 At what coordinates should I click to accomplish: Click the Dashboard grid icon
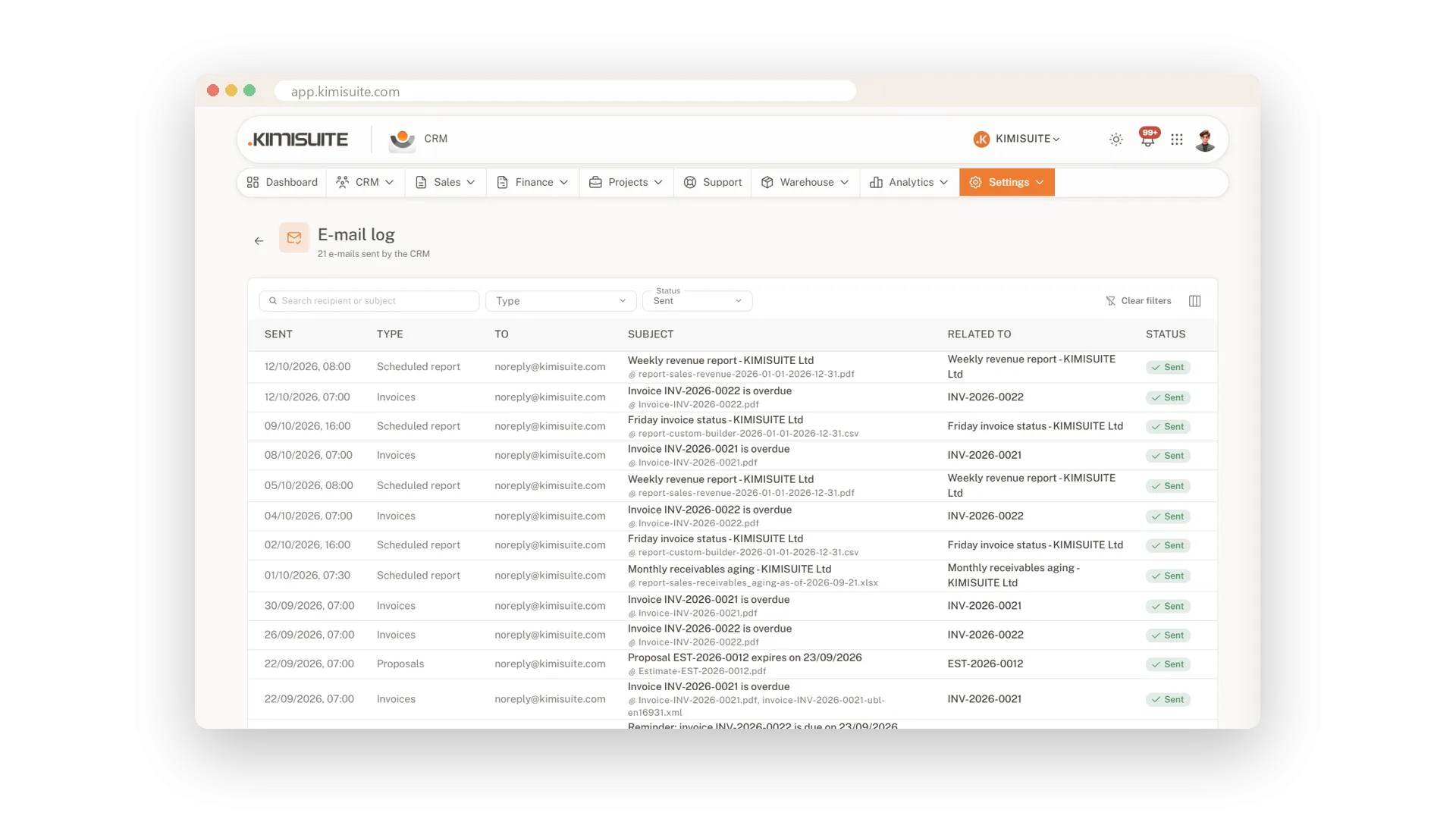[253, 182]
